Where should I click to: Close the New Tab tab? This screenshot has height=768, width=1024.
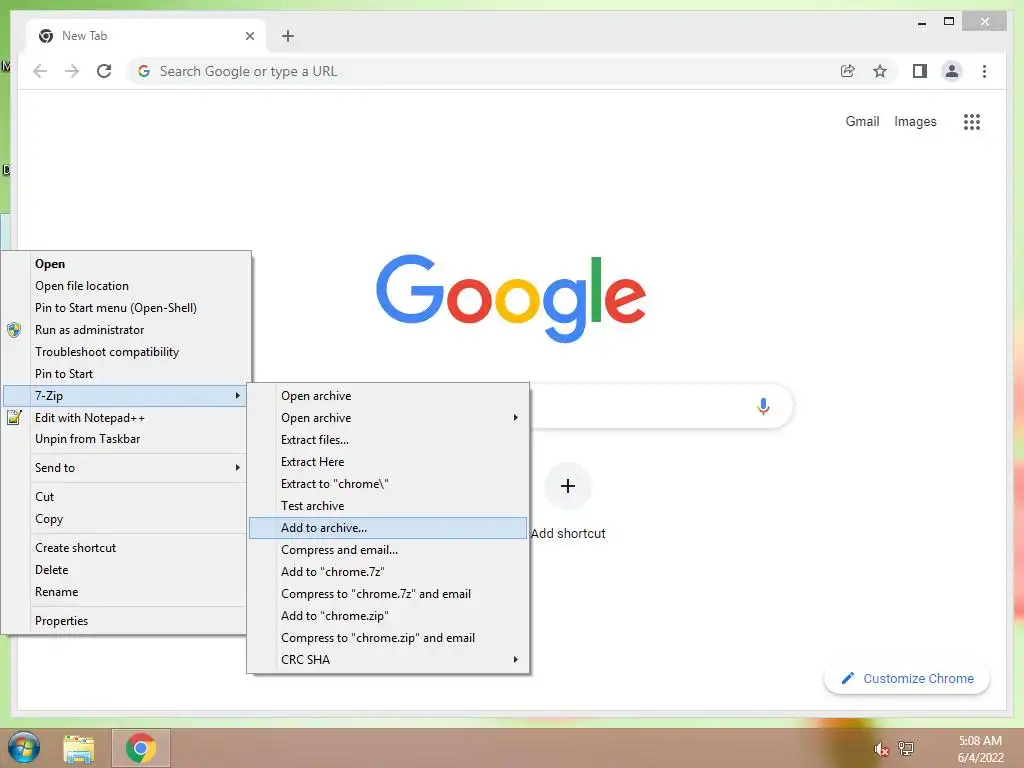[249, 36]
